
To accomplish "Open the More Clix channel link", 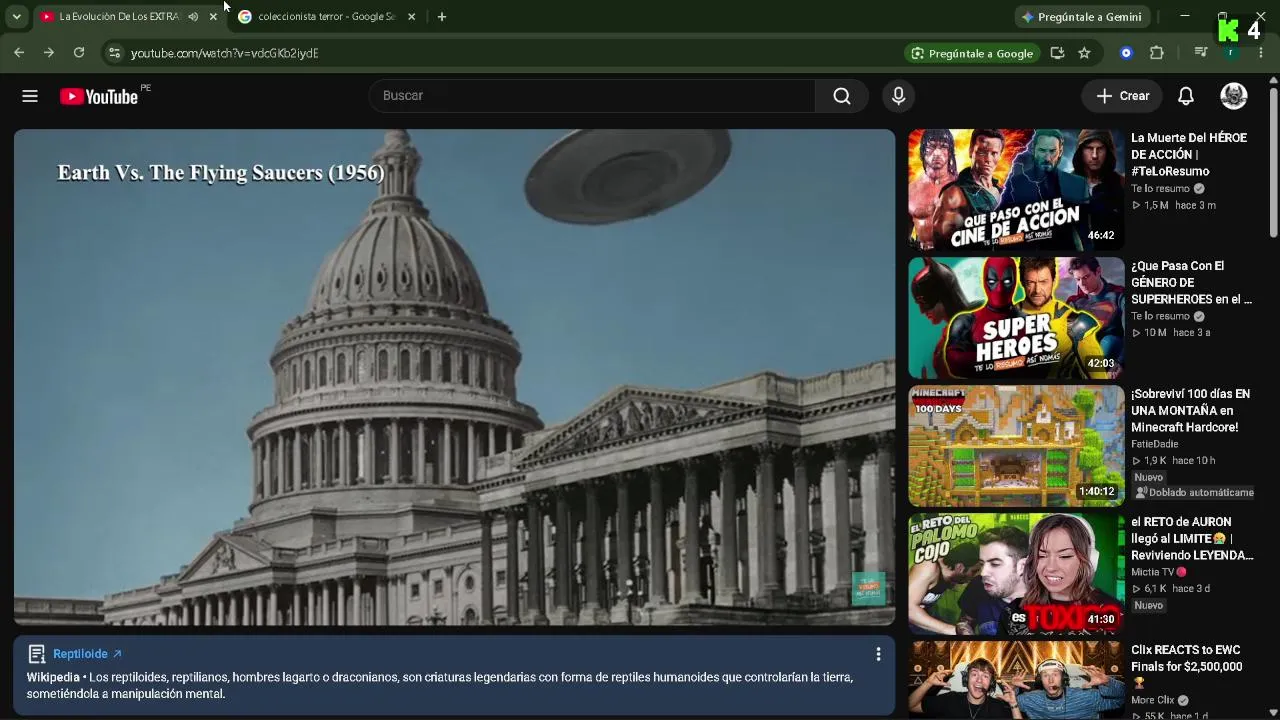I will coord(1153,701).
